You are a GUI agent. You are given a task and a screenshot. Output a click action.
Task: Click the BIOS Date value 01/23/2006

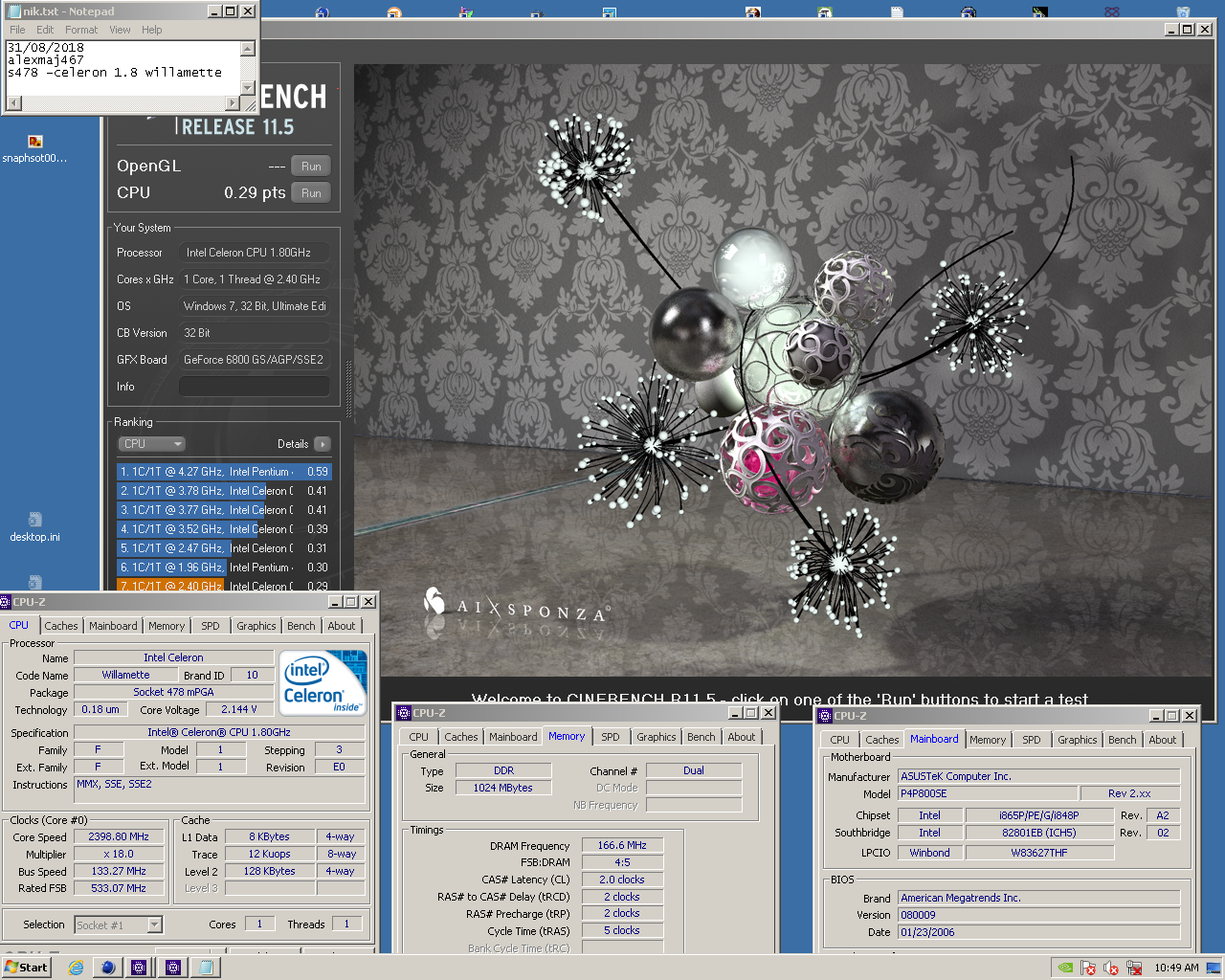(x=1038, y=932)
